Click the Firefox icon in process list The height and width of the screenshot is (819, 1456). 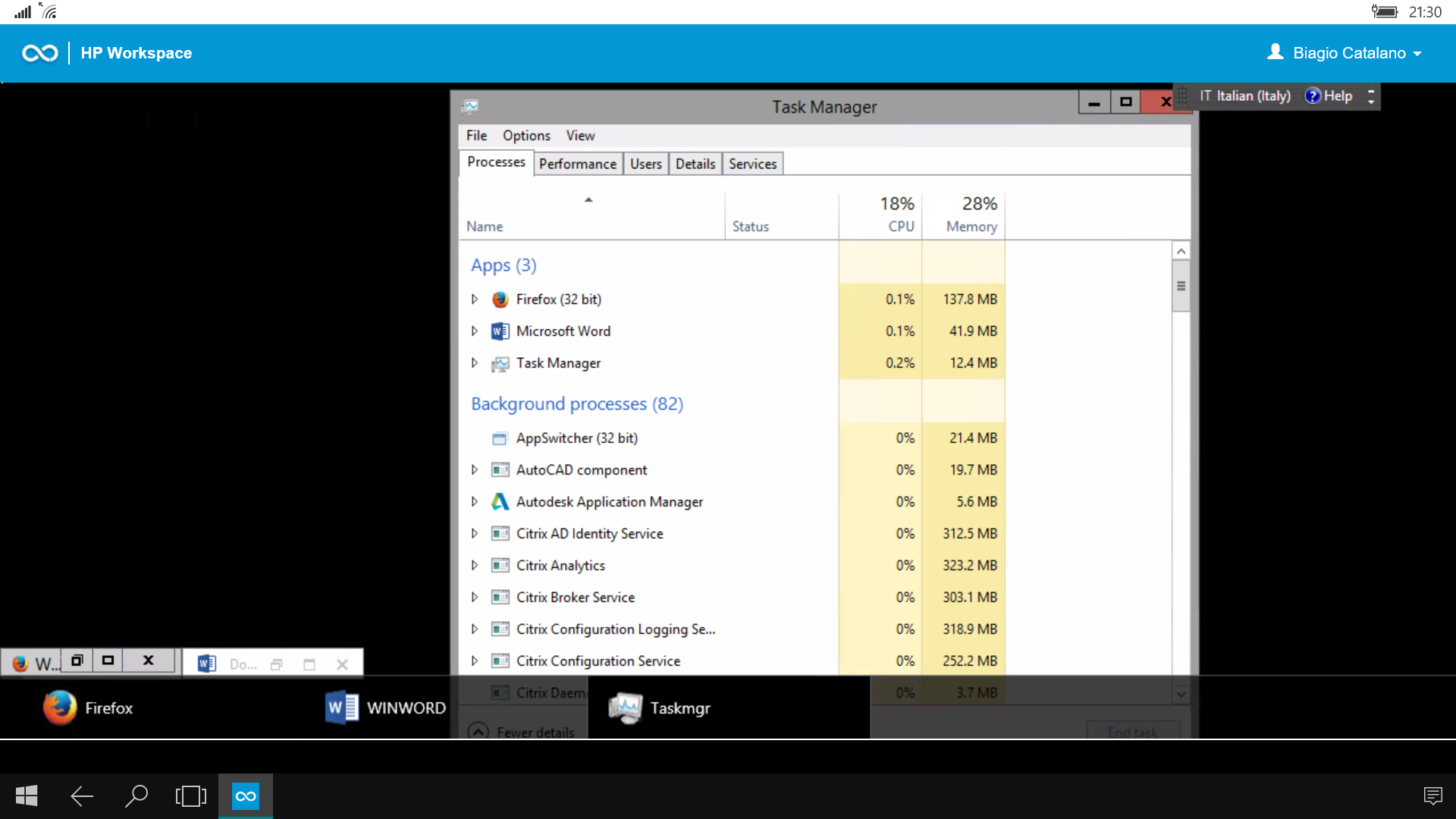tap(500, 300)
